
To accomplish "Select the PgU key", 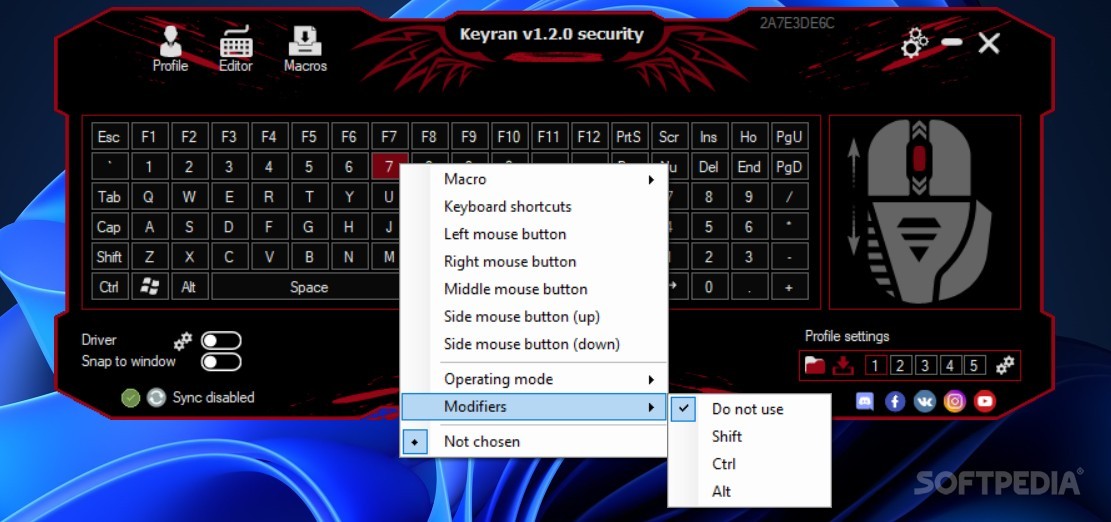I will coord(789,137).
